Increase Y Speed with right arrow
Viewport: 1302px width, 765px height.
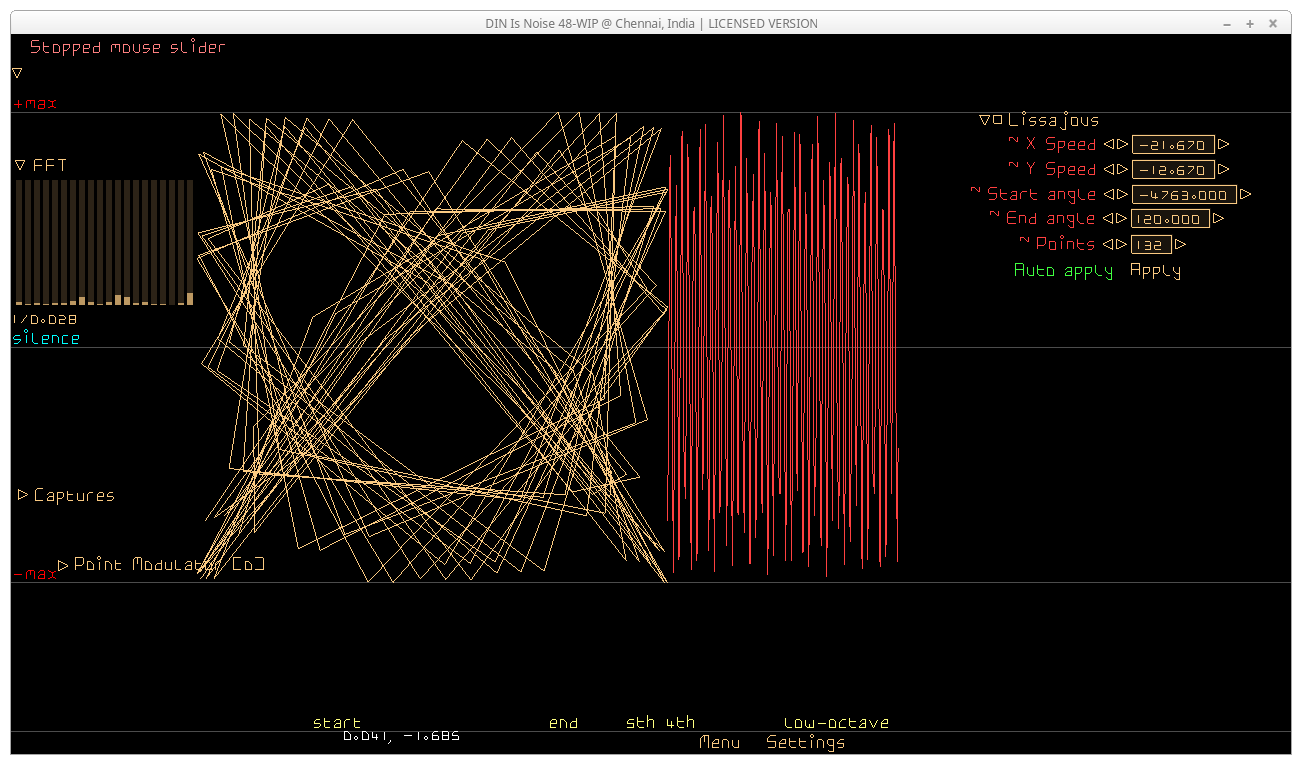[1122, 169]
